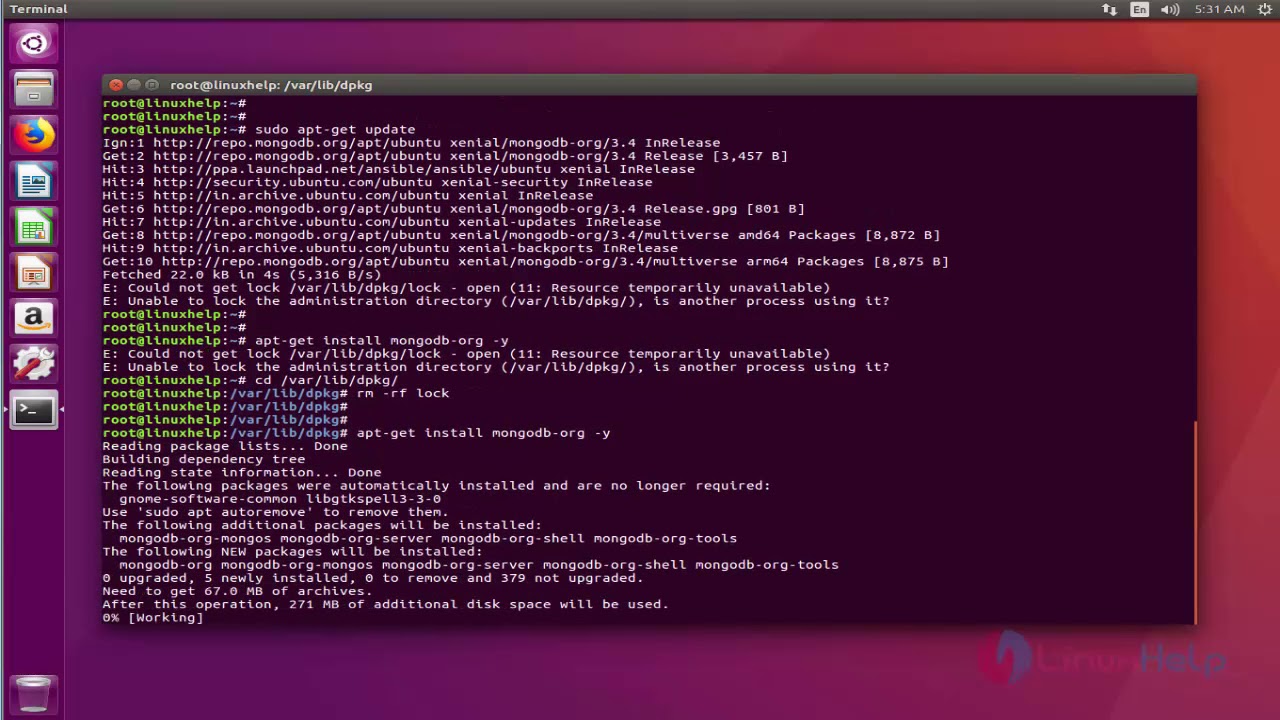Open LibreOffice Calc from launcher
Viewport: 1280px width, 720px height.
(33, 228)
